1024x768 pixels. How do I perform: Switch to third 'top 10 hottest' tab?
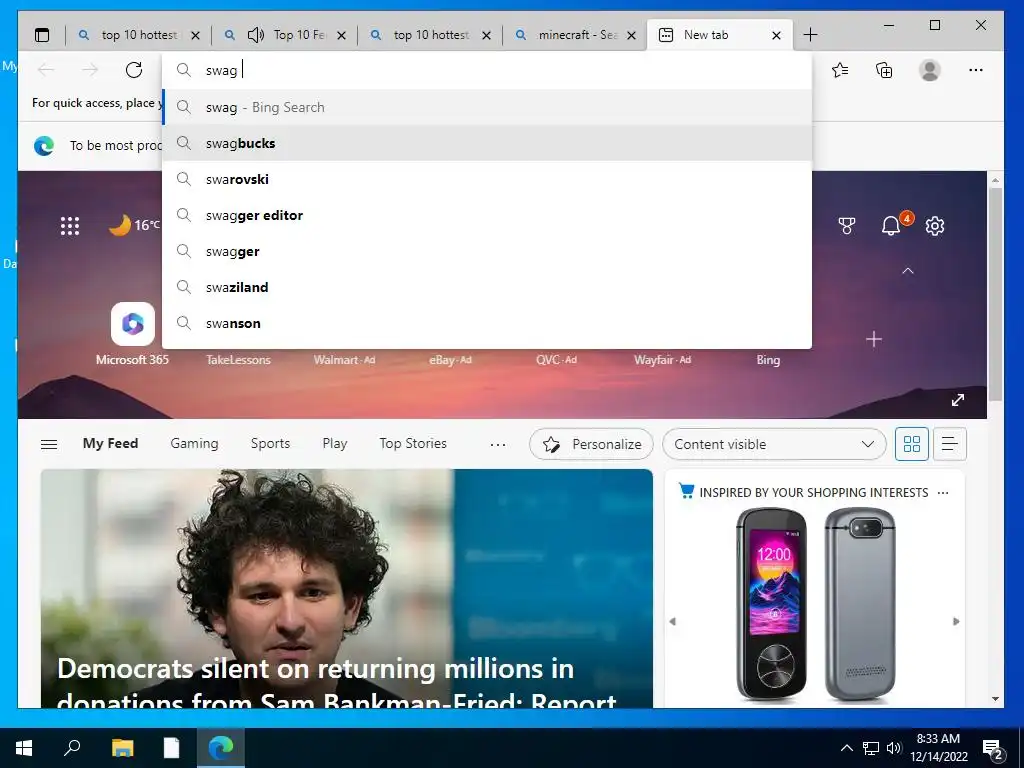pyautogui.click(x=430, y=35)
